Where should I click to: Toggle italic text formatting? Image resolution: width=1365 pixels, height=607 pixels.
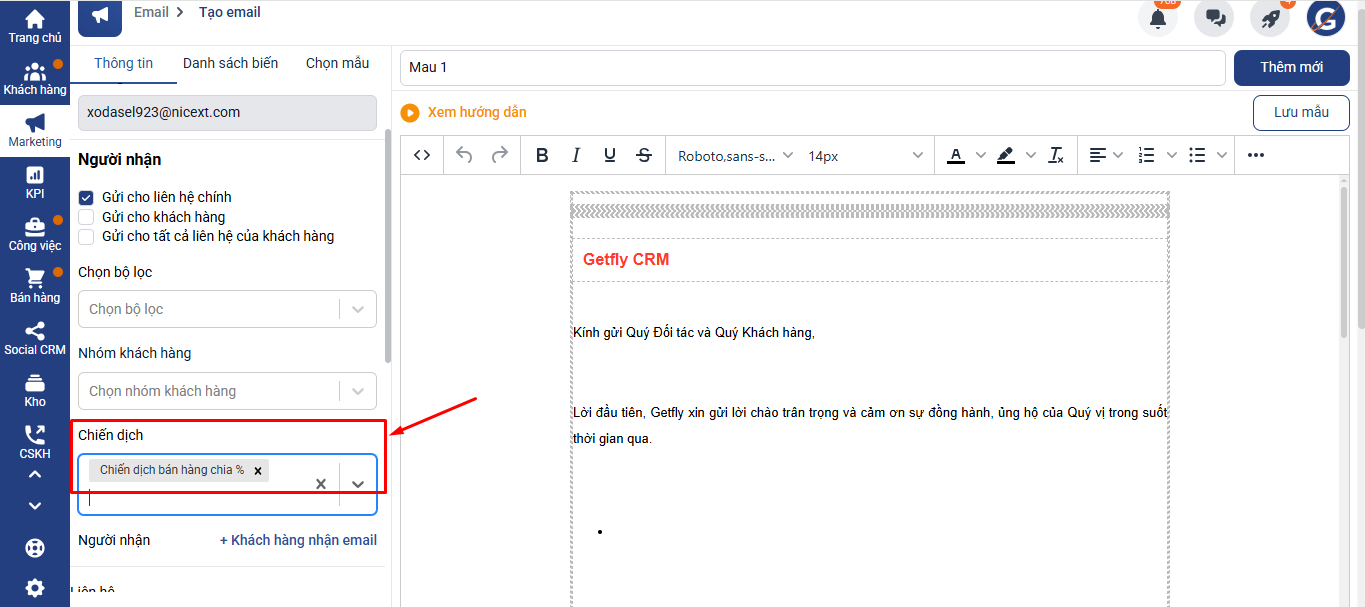(x=576, y=155)
